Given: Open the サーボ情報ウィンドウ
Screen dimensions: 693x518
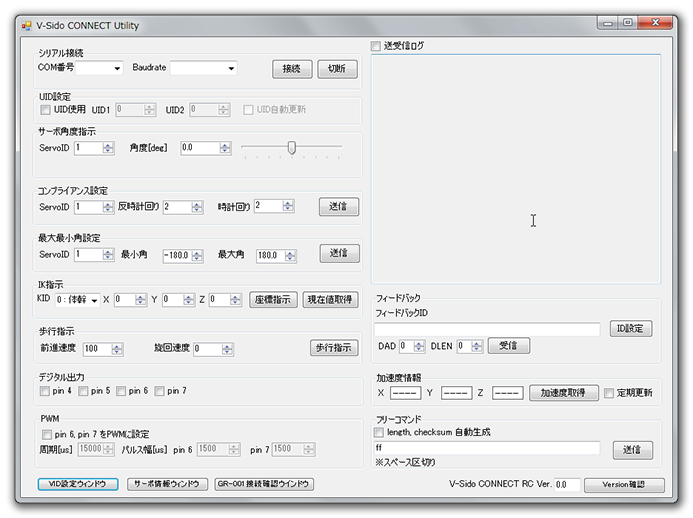Looking at the screenshot, I should 167,484.
